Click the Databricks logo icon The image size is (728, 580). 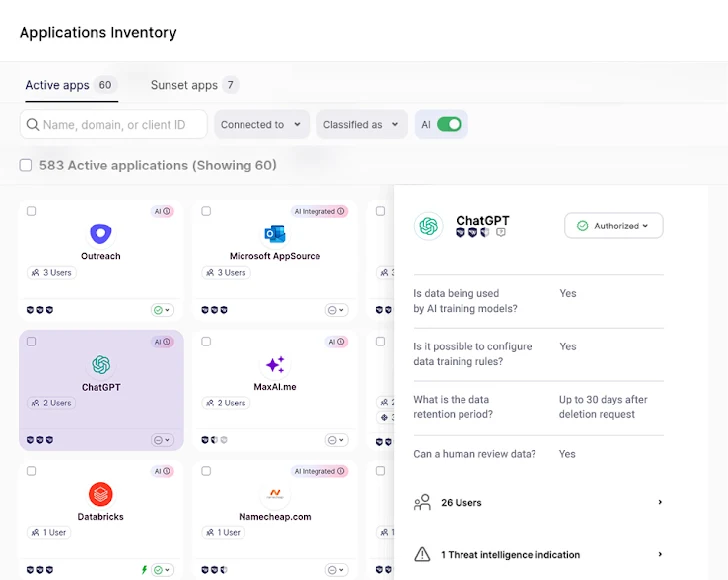[x=101, y=494]
